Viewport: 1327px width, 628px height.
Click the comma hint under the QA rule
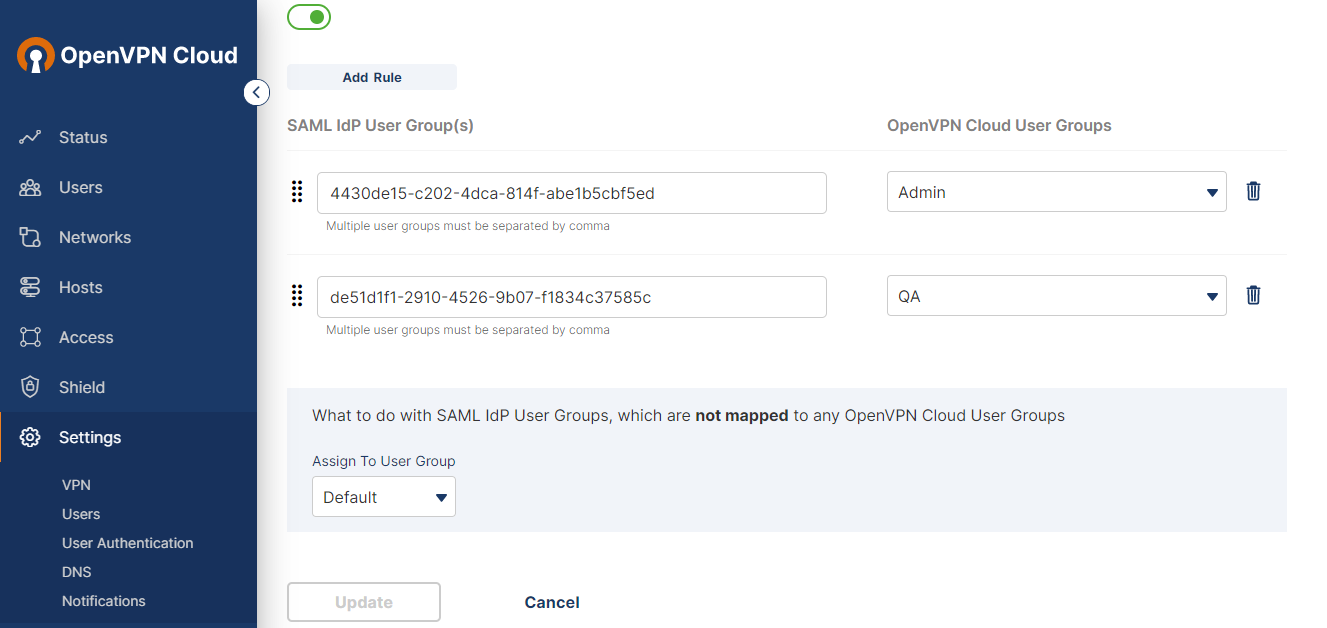468,330
